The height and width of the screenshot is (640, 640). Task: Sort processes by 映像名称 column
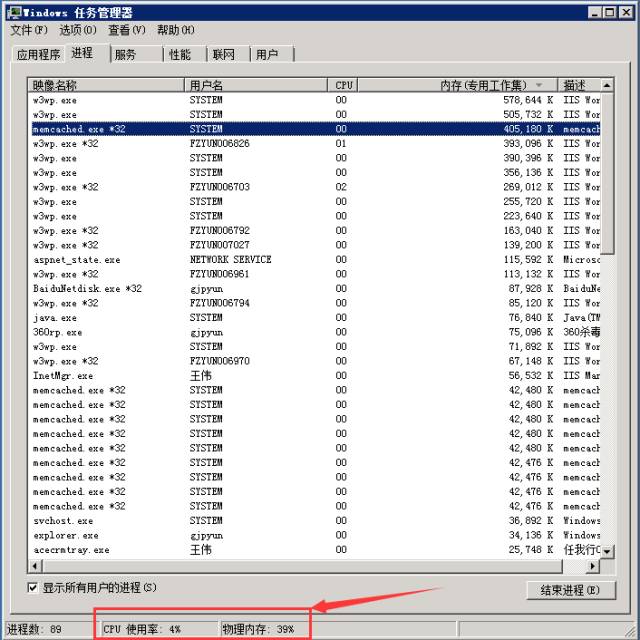(x=105, y=86)
